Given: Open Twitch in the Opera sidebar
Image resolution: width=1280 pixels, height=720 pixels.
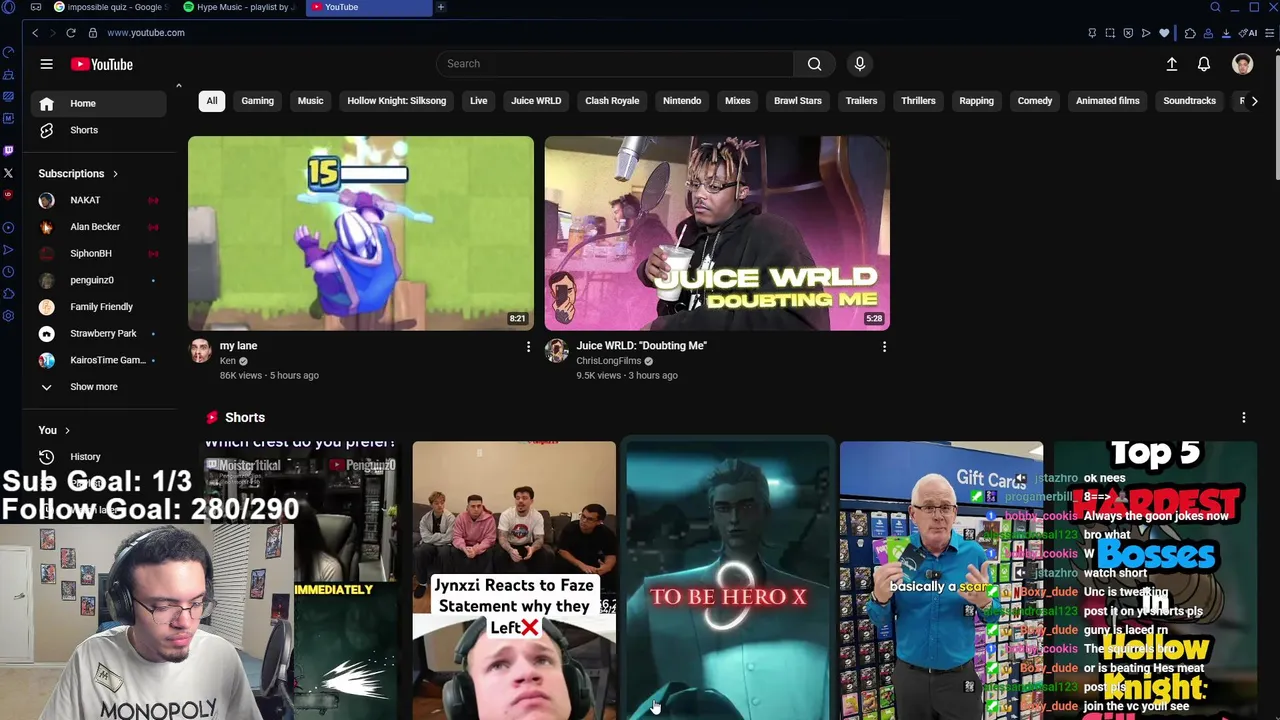Looking at the screenshot, I should (x=8, y=150).
